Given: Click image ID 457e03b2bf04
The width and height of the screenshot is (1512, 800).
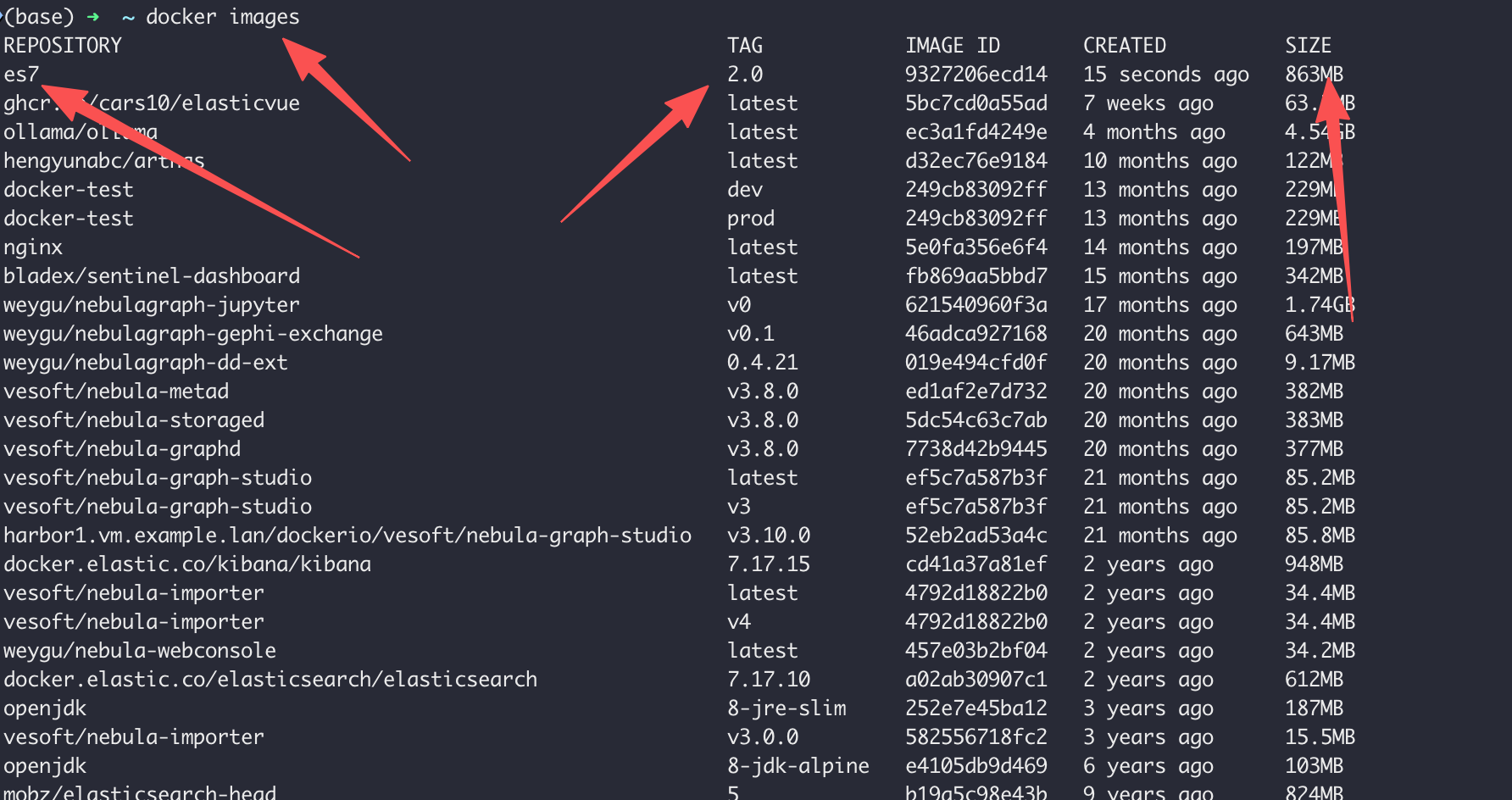Looking at the screenshot, I should [976, 651].
